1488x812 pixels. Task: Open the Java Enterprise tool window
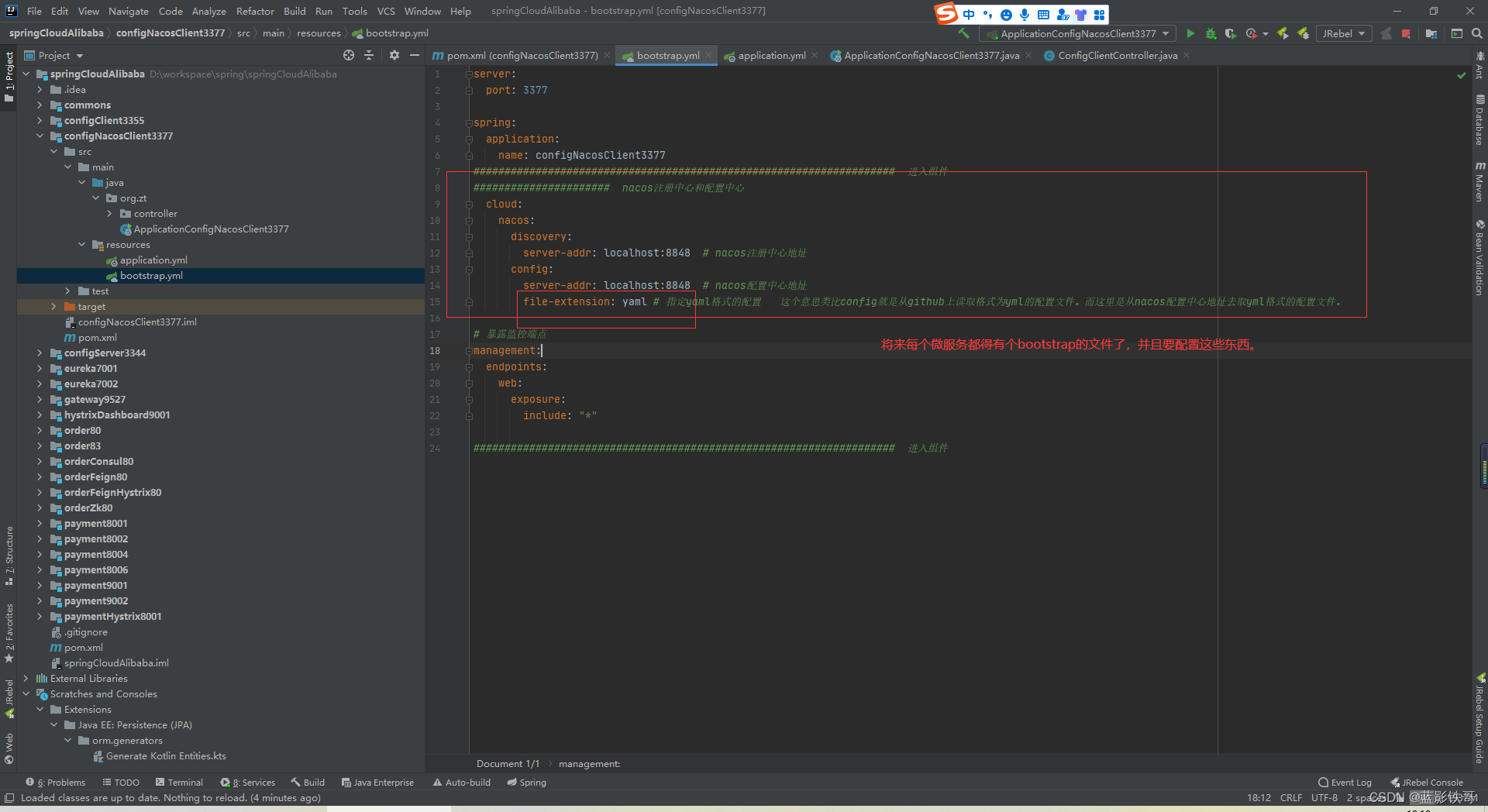pos(377,783)
